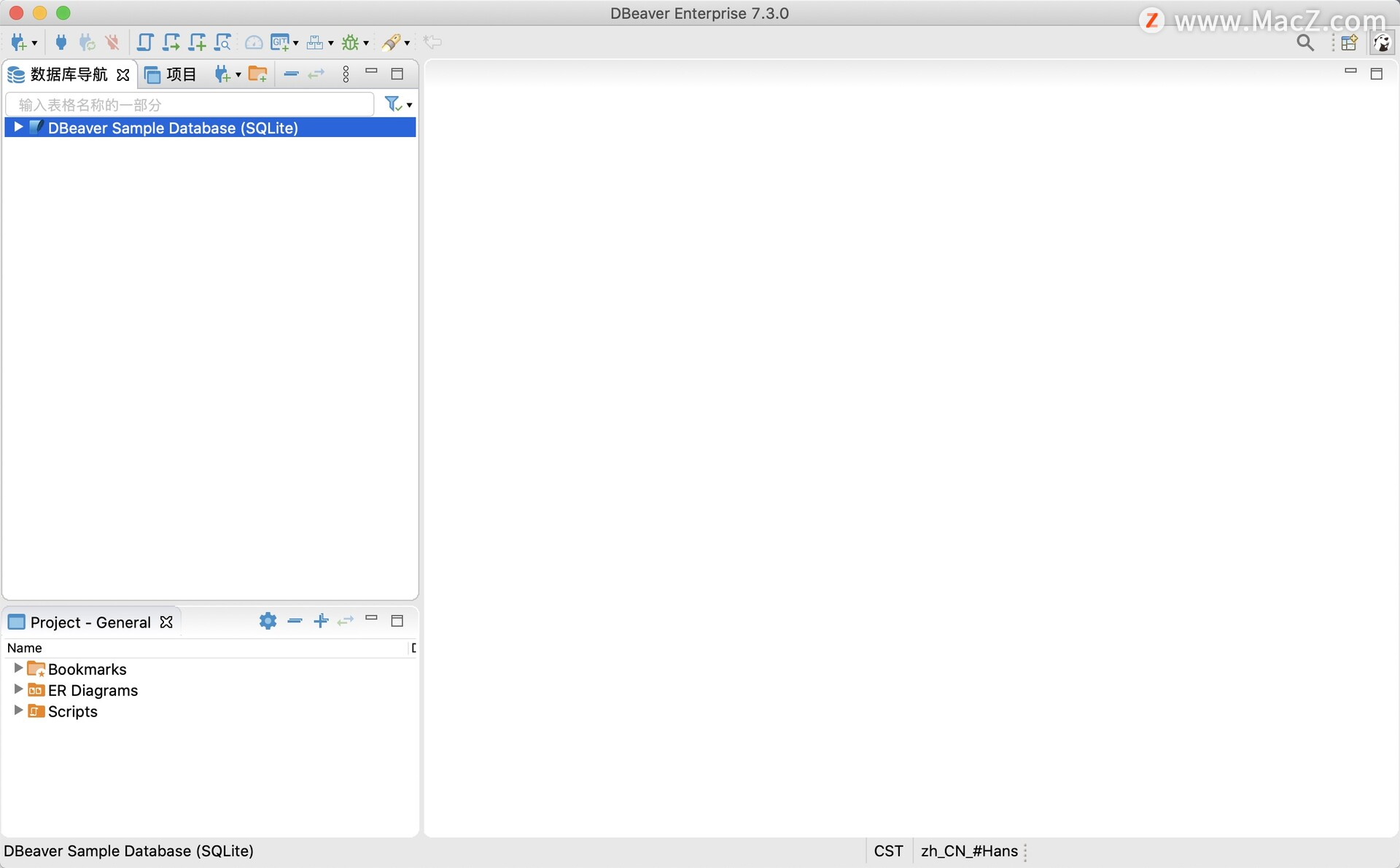The width and height of the screenshot is (1400, 868).
Task: Expand the DBeaver Sample Database node
Action: [18, 128]
